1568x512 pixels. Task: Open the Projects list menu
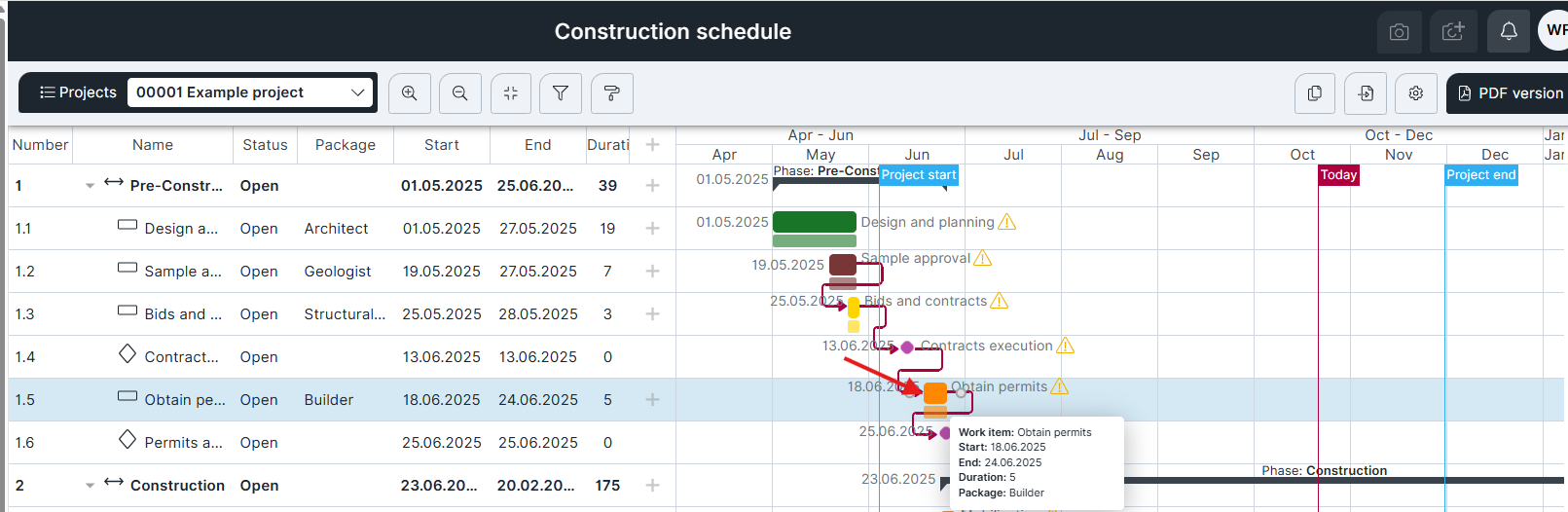coord(78,92)
